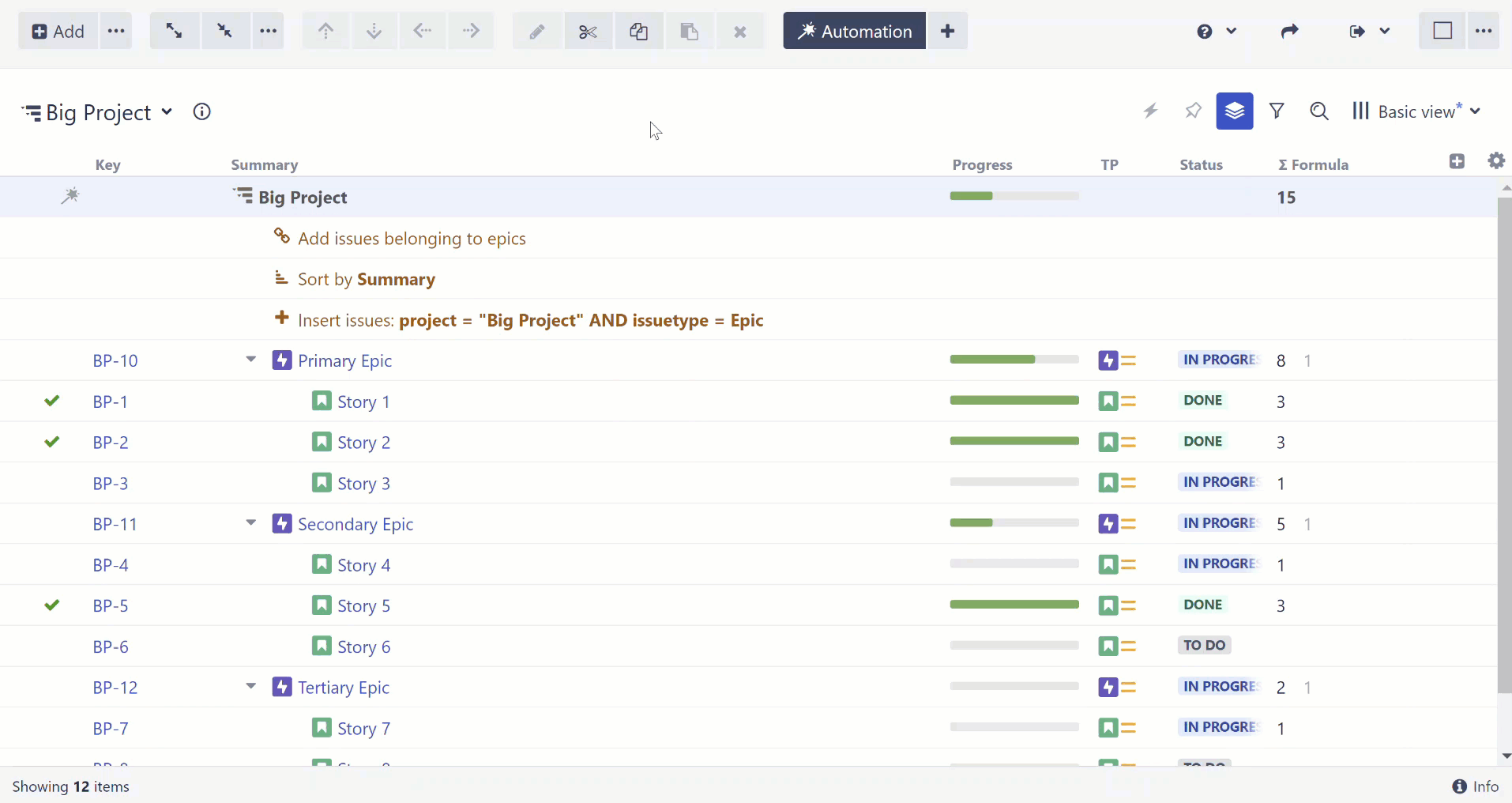Open the Basic view dropdown
The image size is (1512, 803).
[x=1417, y=111]
